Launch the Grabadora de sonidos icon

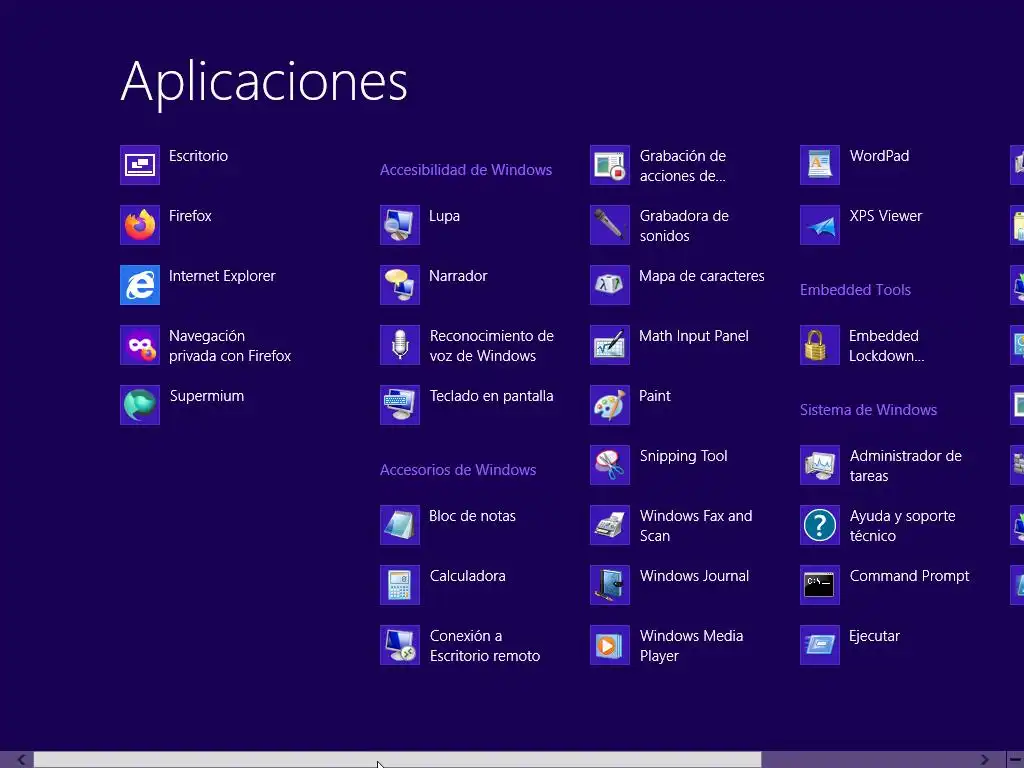(610, 225)
